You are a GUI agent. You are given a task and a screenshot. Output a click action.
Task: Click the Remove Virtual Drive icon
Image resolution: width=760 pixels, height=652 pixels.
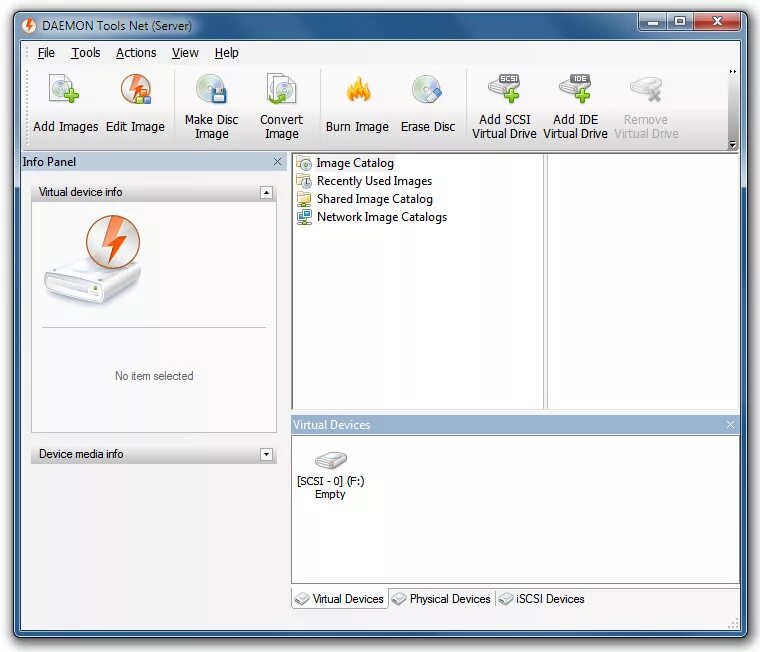(x=646, y=90)
